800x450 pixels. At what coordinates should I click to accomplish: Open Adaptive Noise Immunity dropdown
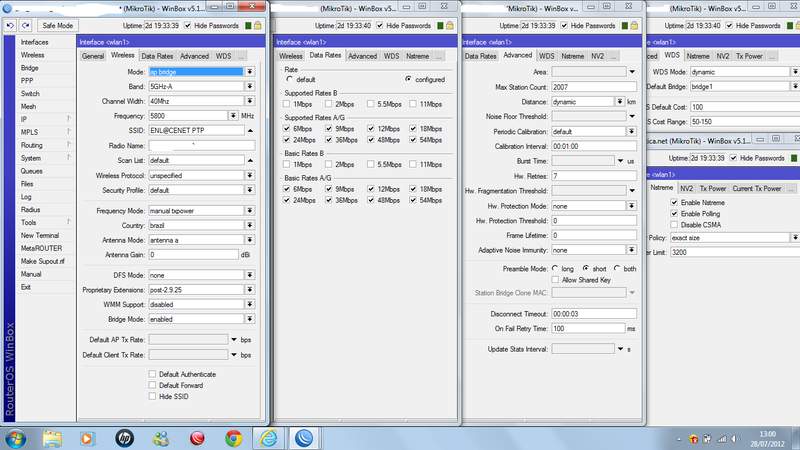click(632, 250)
